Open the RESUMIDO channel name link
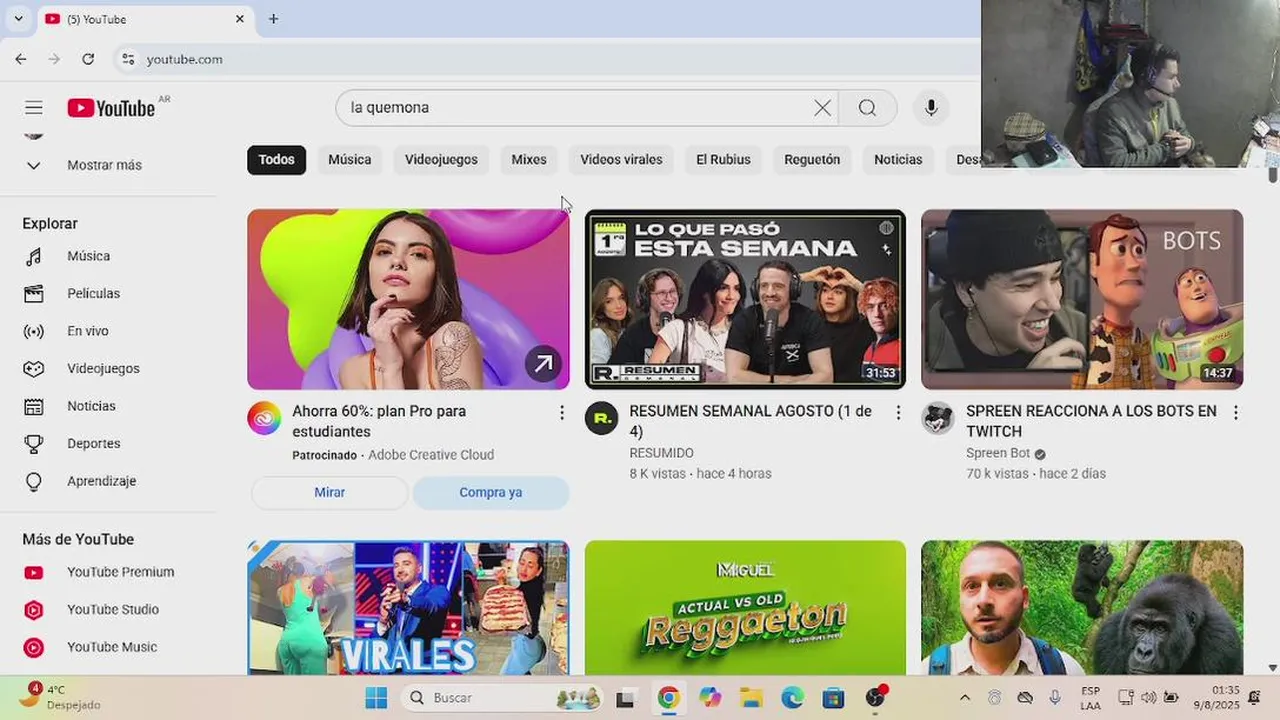 (661, 453)
